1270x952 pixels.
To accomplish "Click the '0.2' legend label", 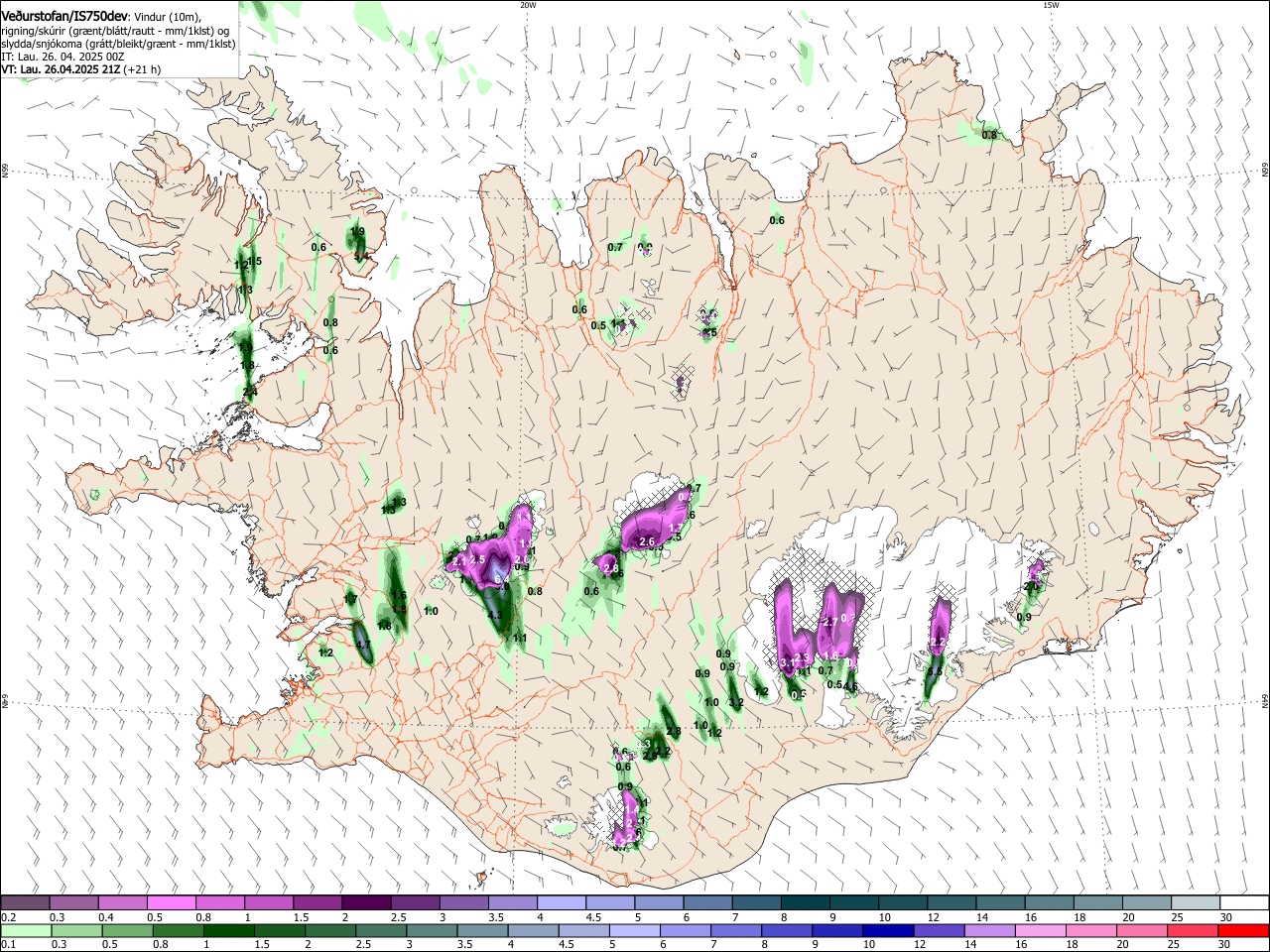I will click(8, 917).
